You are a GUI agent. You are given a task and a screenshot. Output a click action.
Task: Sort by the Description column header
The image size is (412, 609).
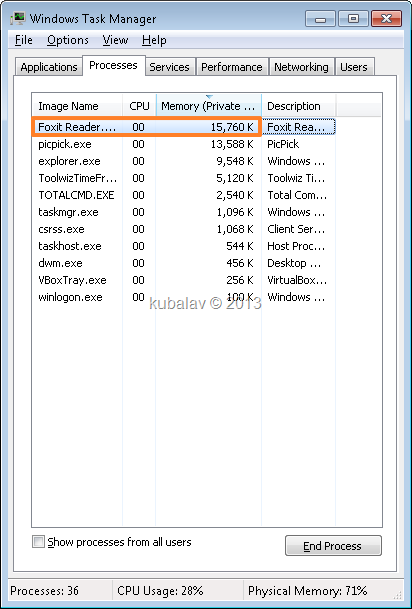[x=299, y=106]
